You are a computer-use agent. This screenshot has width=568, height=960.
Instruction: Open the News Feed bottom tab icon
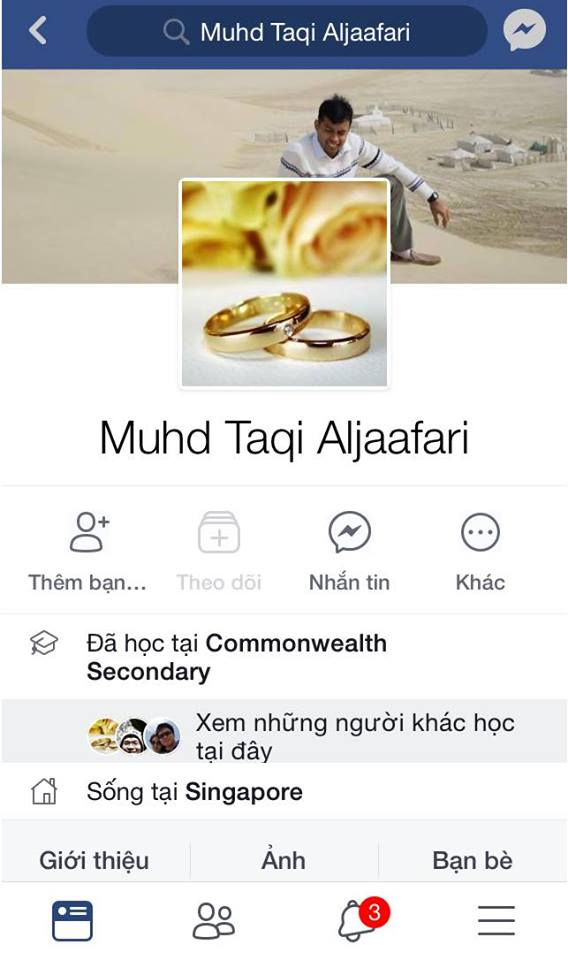click(72, 920)
